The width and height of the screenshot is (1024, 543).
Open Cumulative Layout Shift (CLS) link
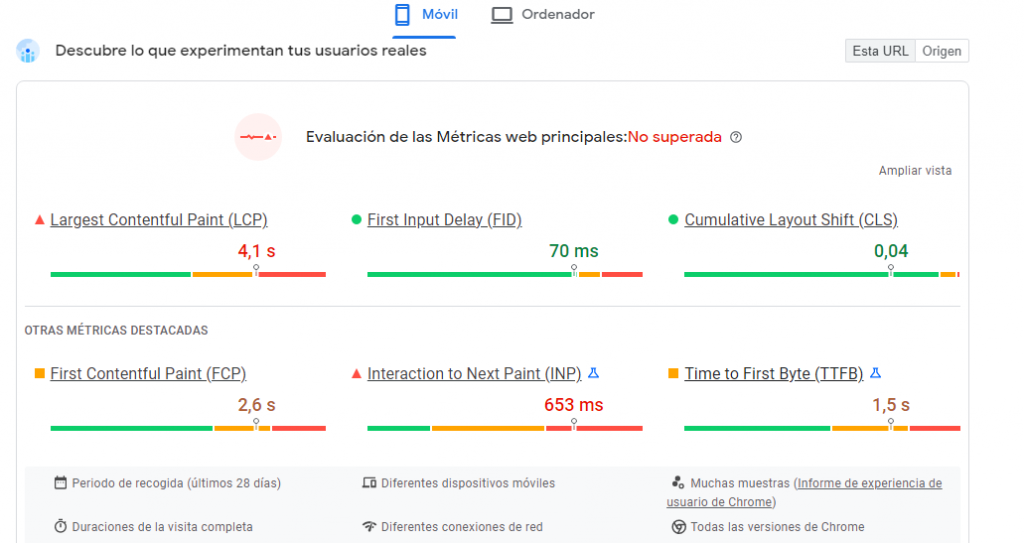(791, 220)
